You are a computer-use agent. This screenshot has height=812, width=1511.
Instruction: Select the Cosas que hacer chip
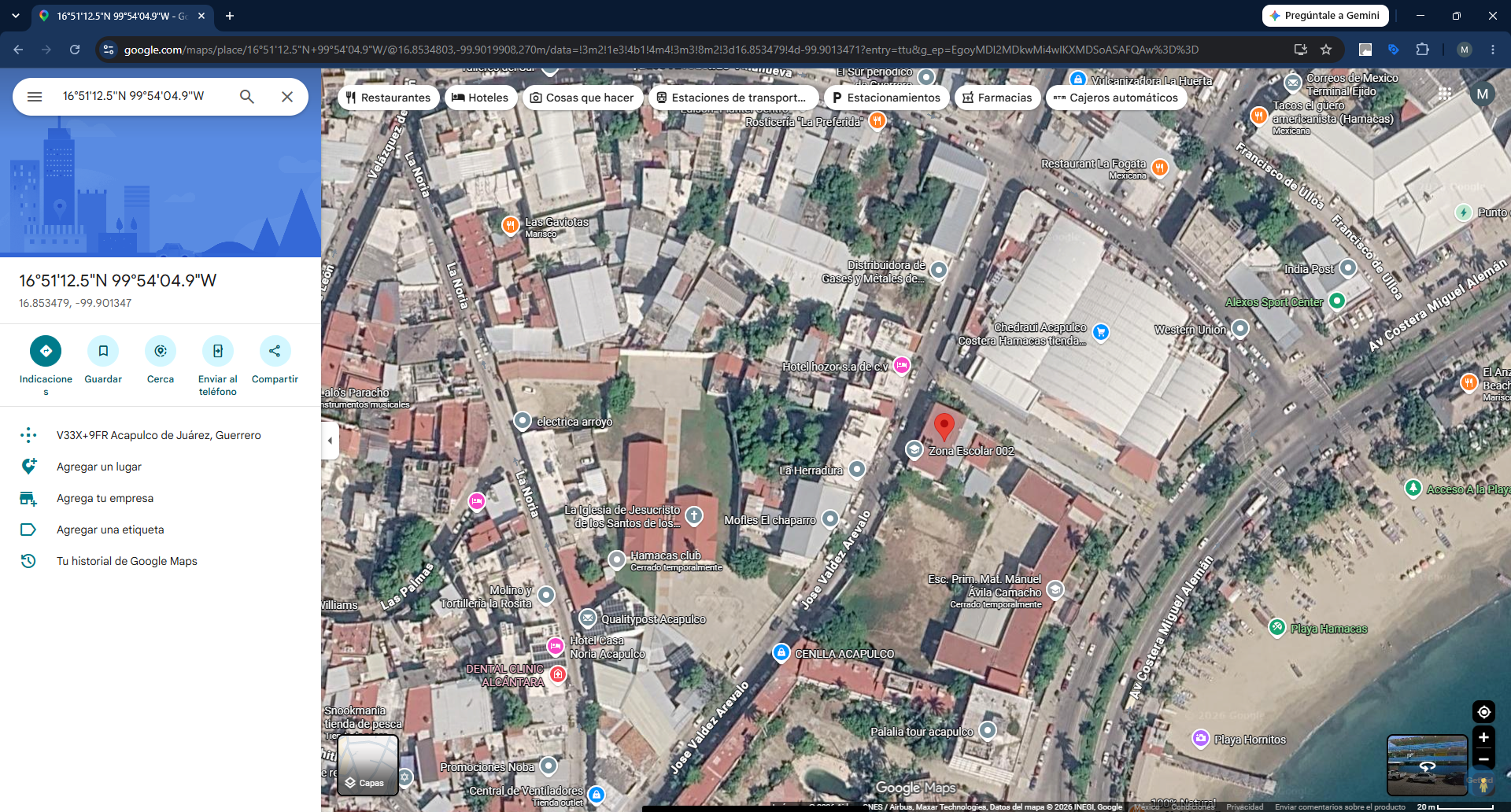pos(582,98)
